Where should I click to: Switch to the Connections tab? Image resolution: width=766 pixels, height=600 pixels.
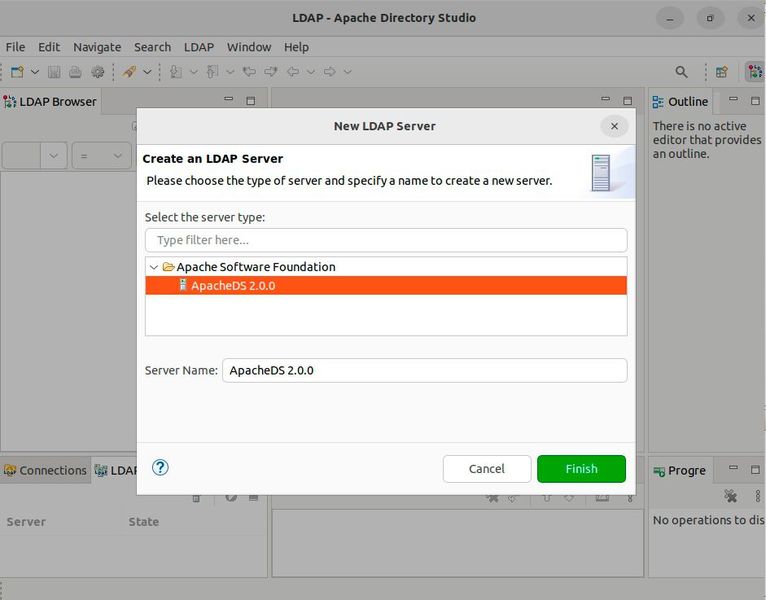(45, 470)
